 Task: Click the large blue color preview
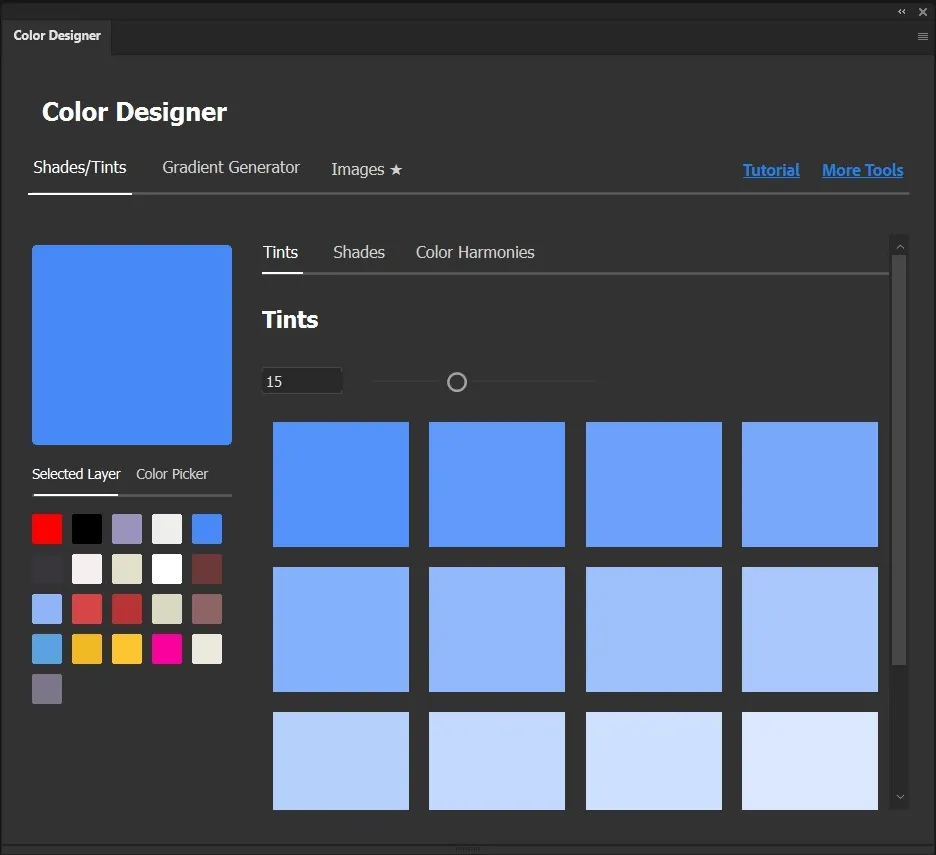click(132, 344)
